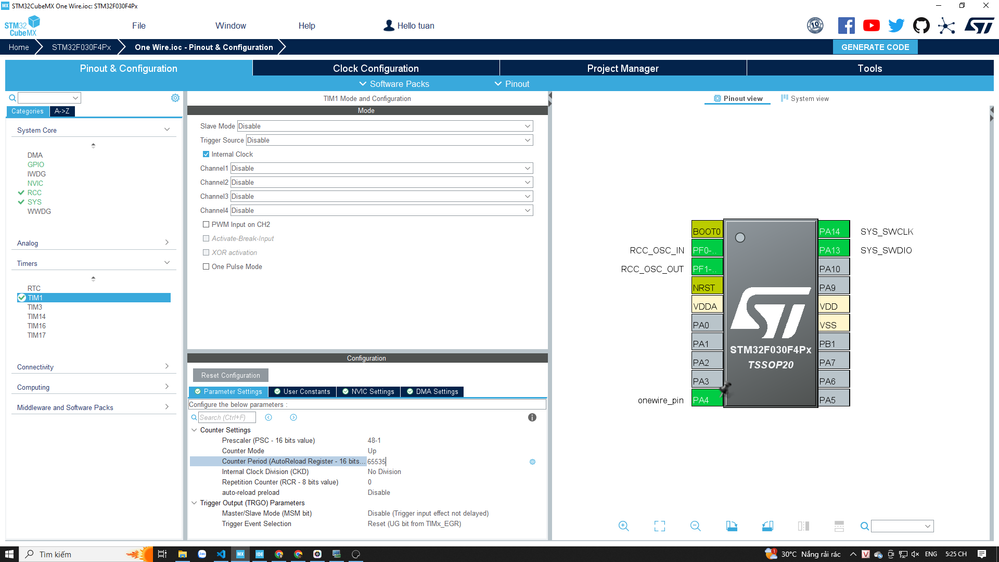Click the STM32CubeMX logo
This screenshot has width=999, height=562.
click(x=22, y=26)
